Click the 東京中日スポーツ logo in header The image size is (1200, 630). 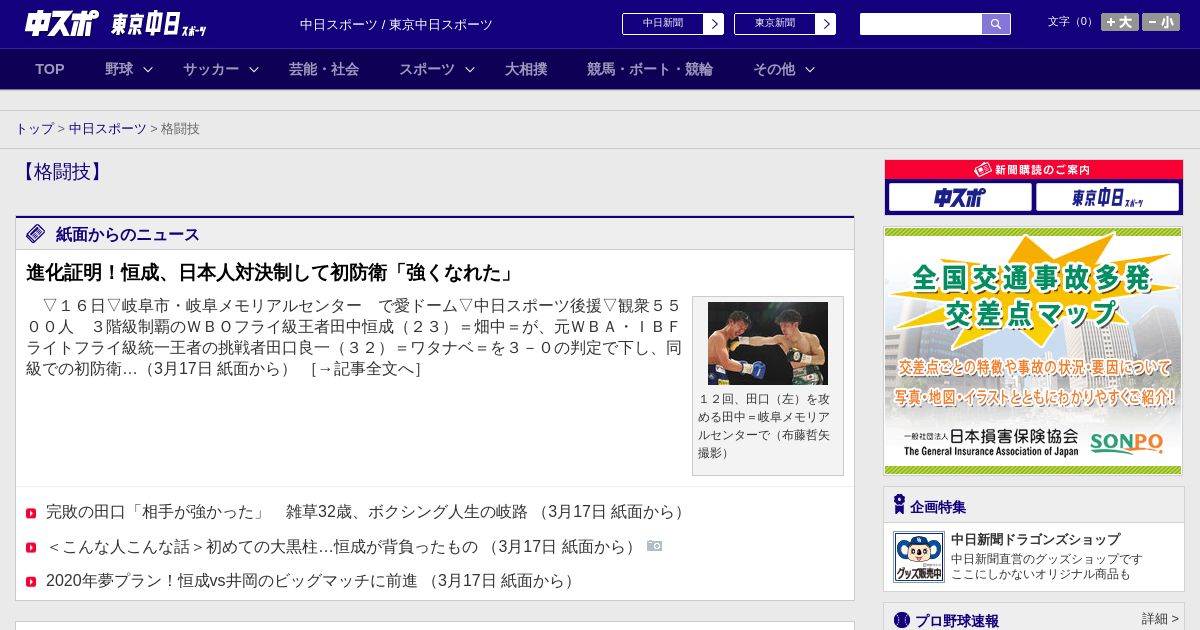pyautogui.click(x=159, y=24)
